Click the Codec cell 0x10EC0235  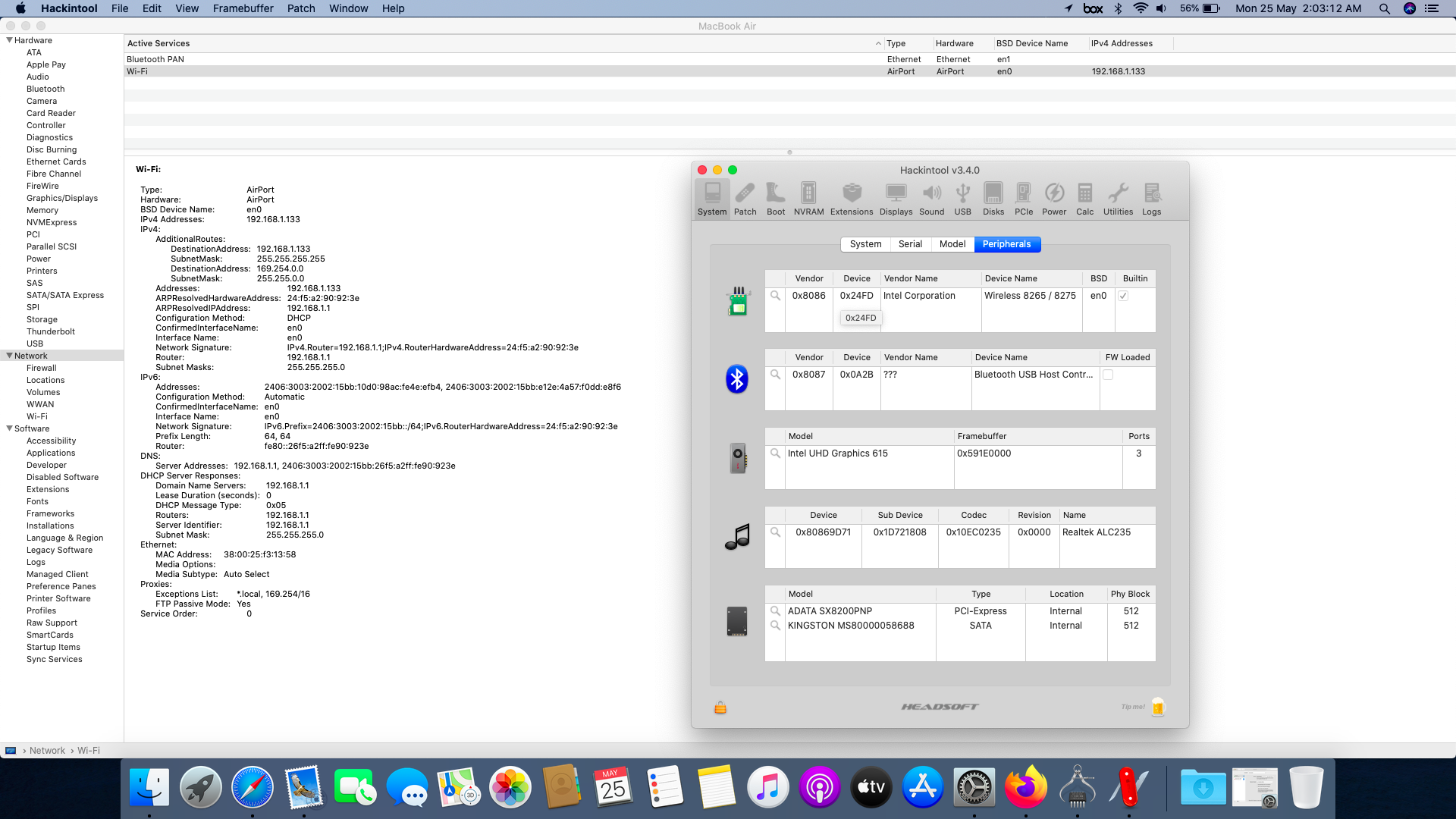click(x=973, y=532)
